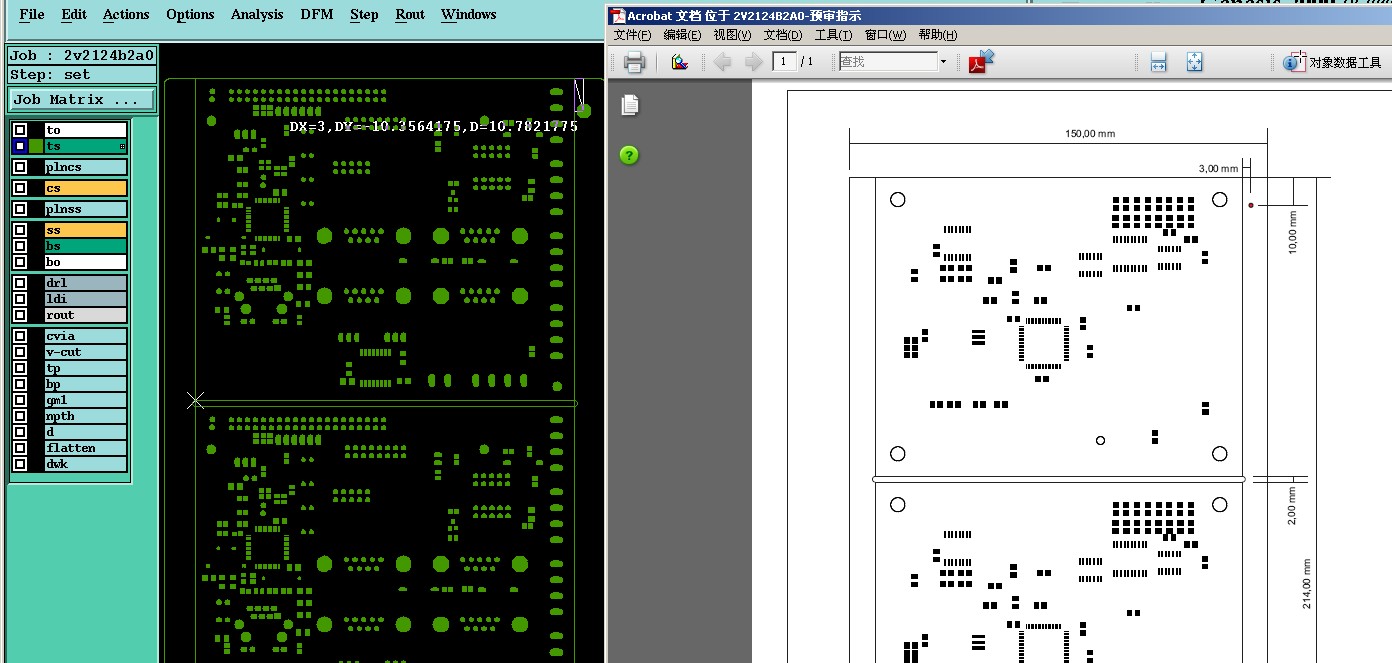Open the green help icon in Acrobat sidebar

[629, 155]
